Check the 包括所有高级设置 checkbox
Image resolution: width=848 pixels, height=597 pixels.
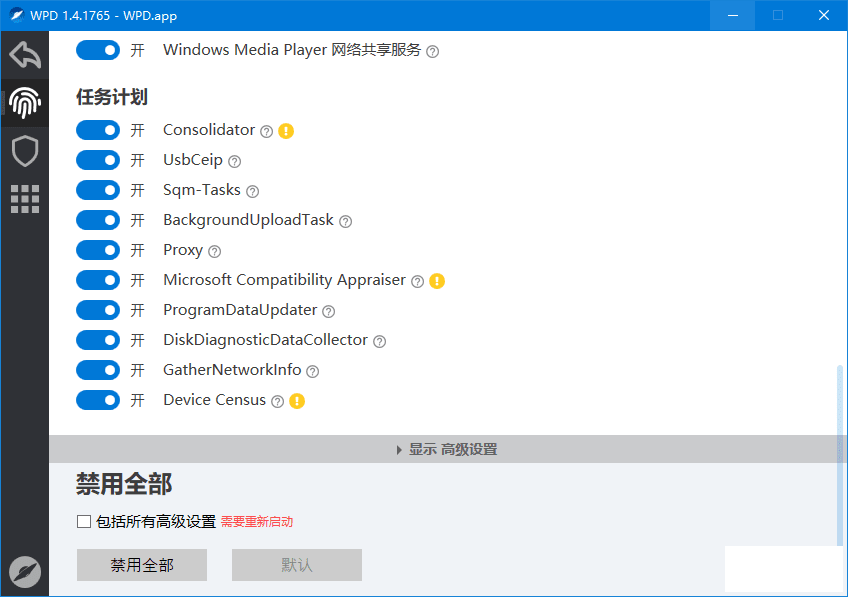pyautogui.click(x=84, y=522)
